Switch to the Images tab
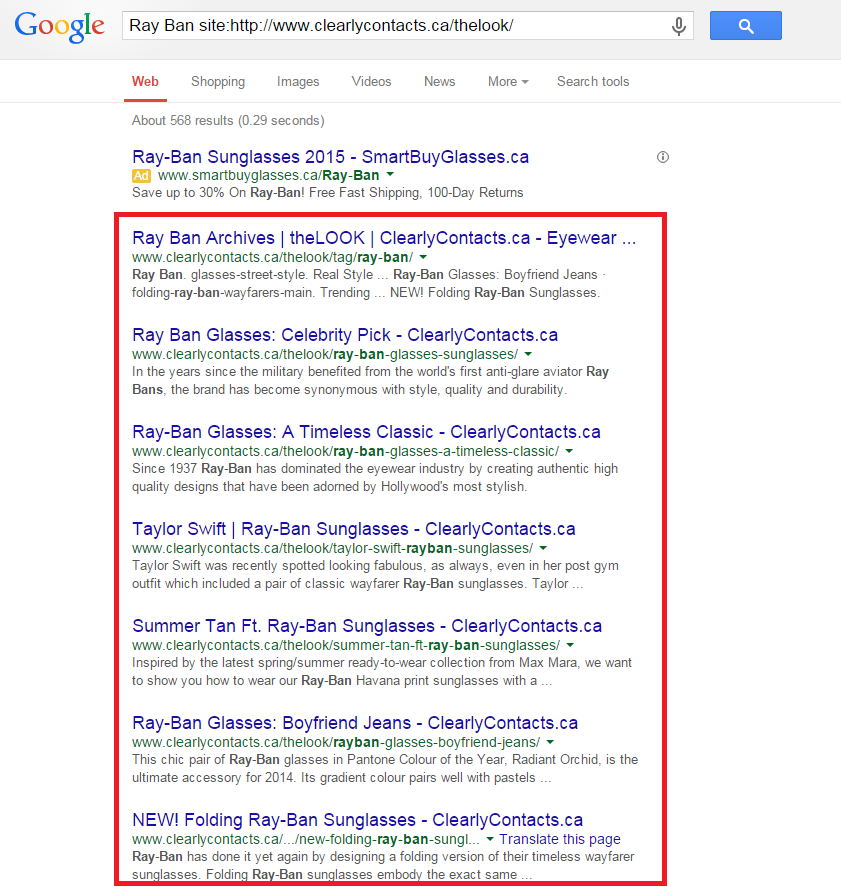 298,82
